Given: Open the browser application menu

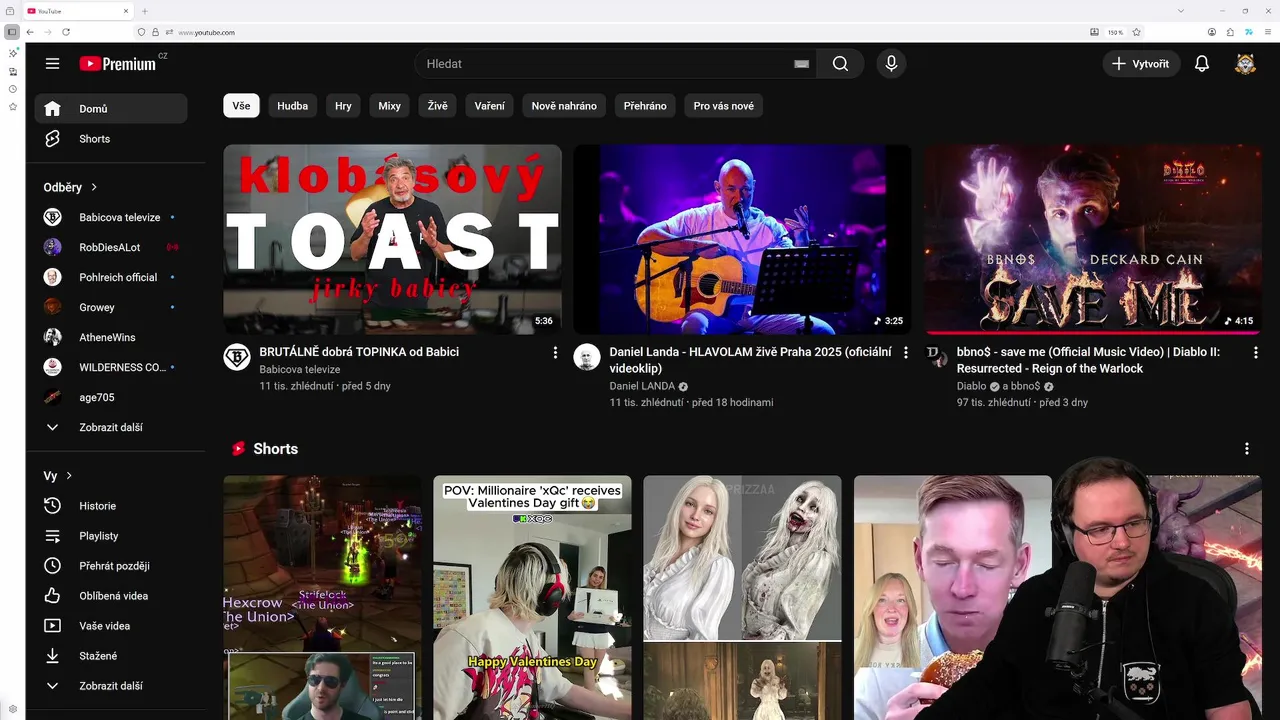Looking at the screenshot, I should pos(1266,32).
